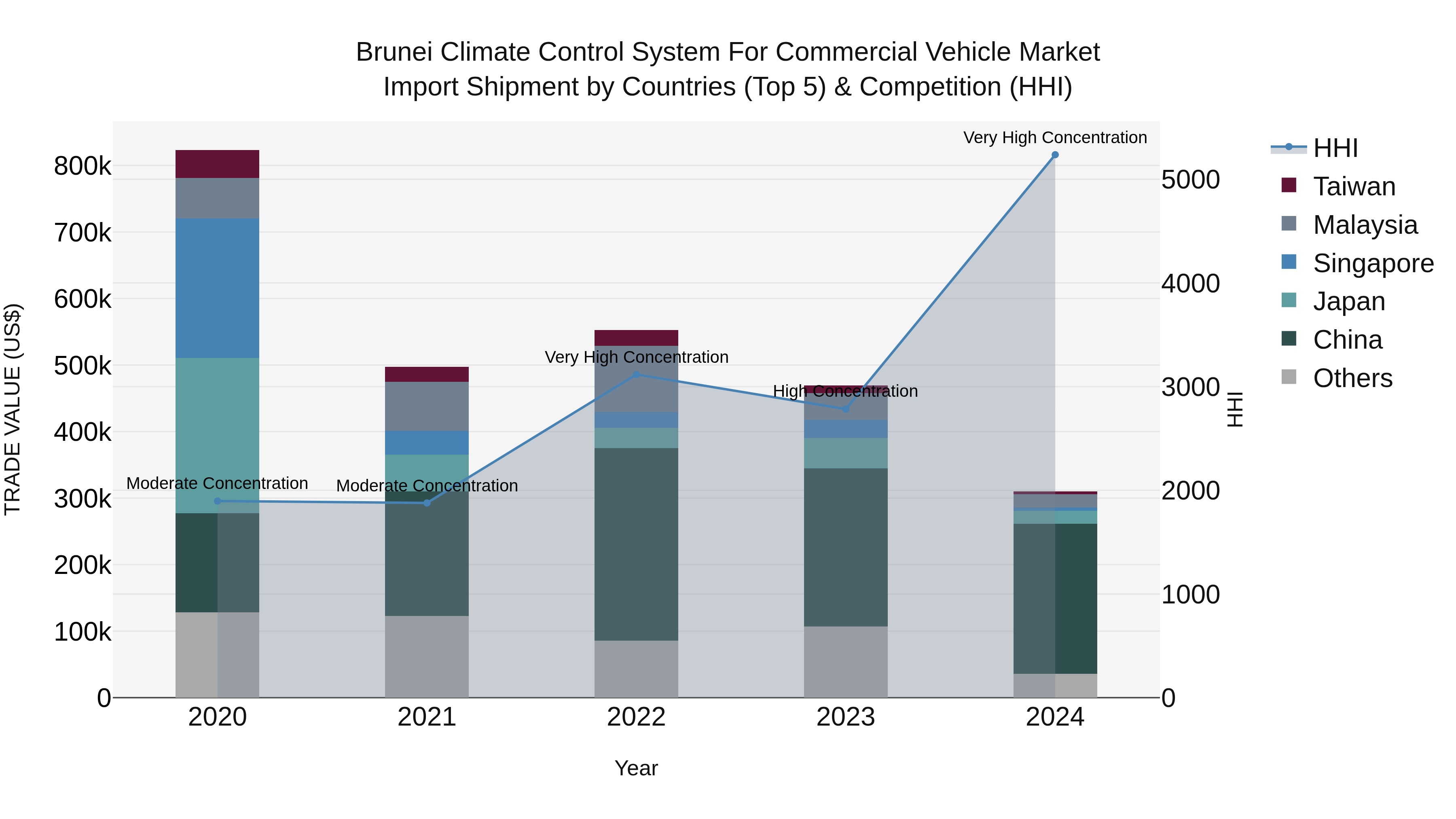Click the 2021 x-axis year label
1456x819 pixels.
427,717
